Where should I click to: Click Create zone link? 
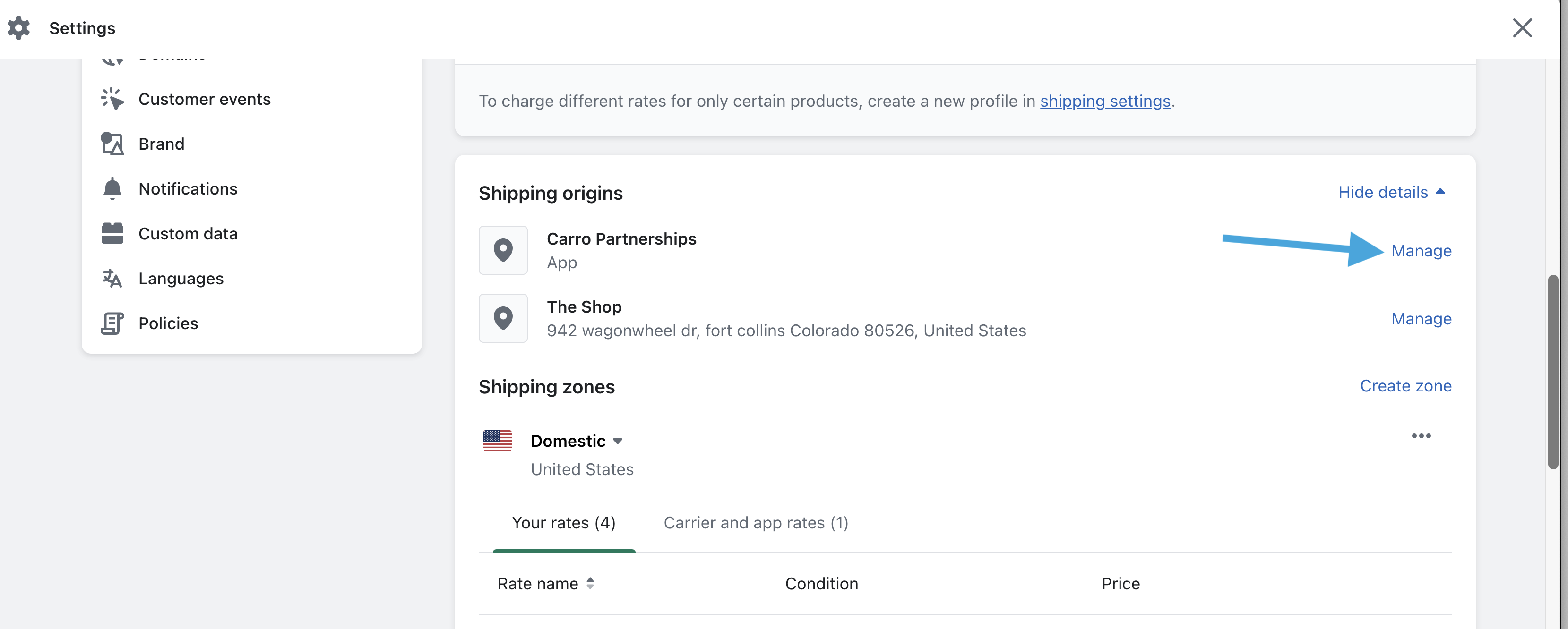click(x=1405, y=386)
